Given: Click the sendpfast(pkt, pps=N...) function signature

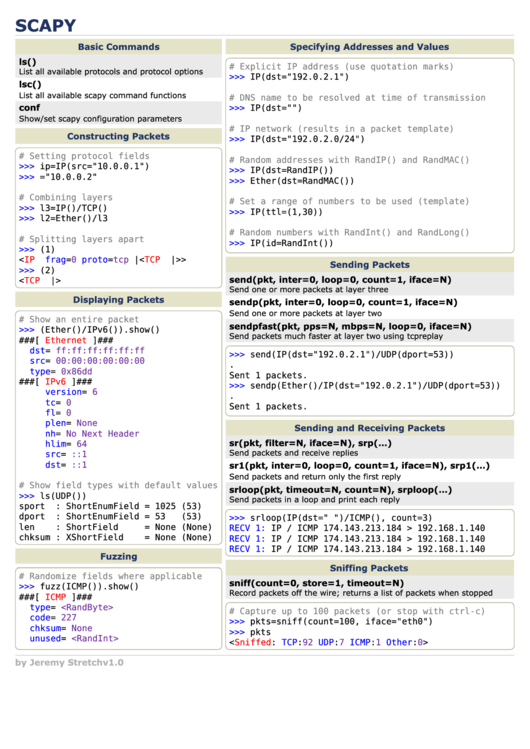Looking at the screenshot, I should (x=350, y=326).
